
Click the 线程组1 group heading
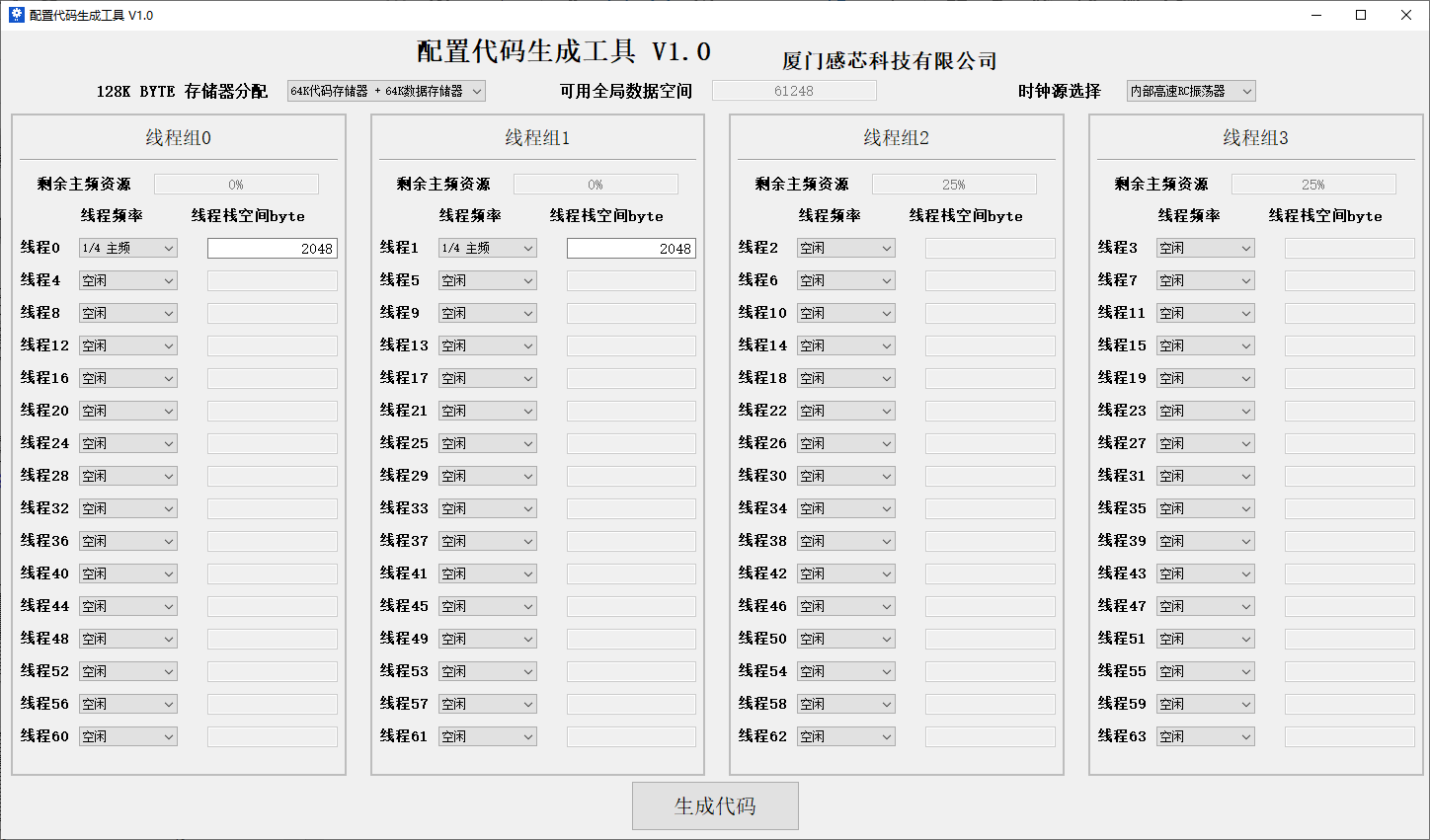click(537, 138)
